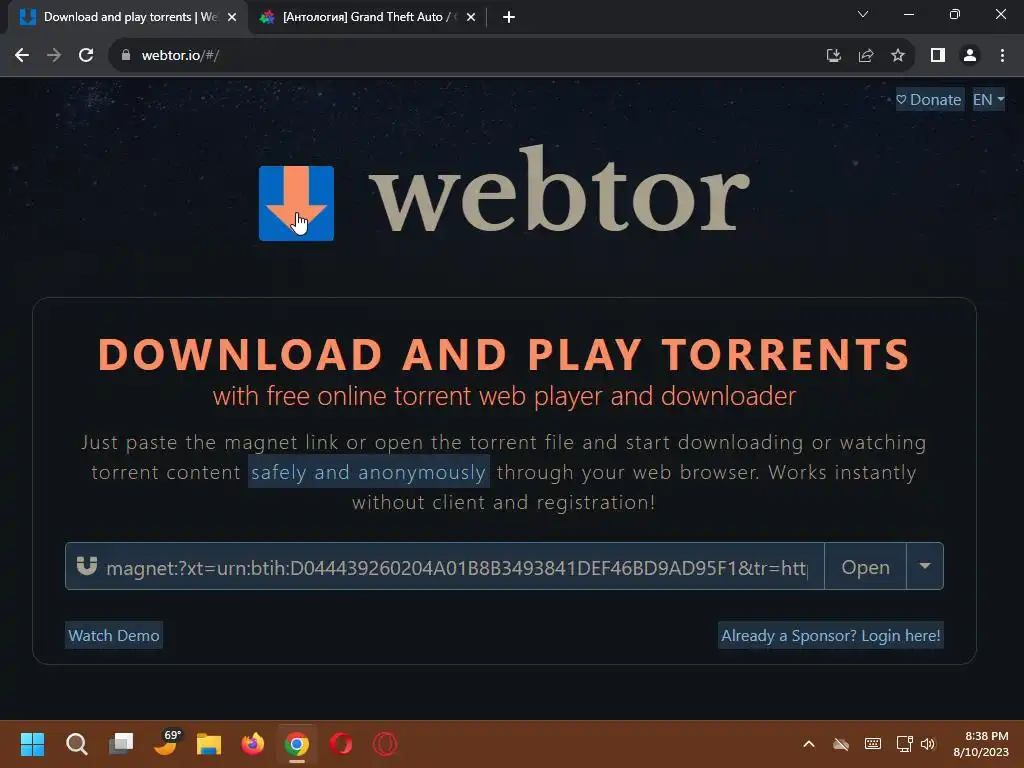Close the Download and play torrents tab

[x=232, y=17]
